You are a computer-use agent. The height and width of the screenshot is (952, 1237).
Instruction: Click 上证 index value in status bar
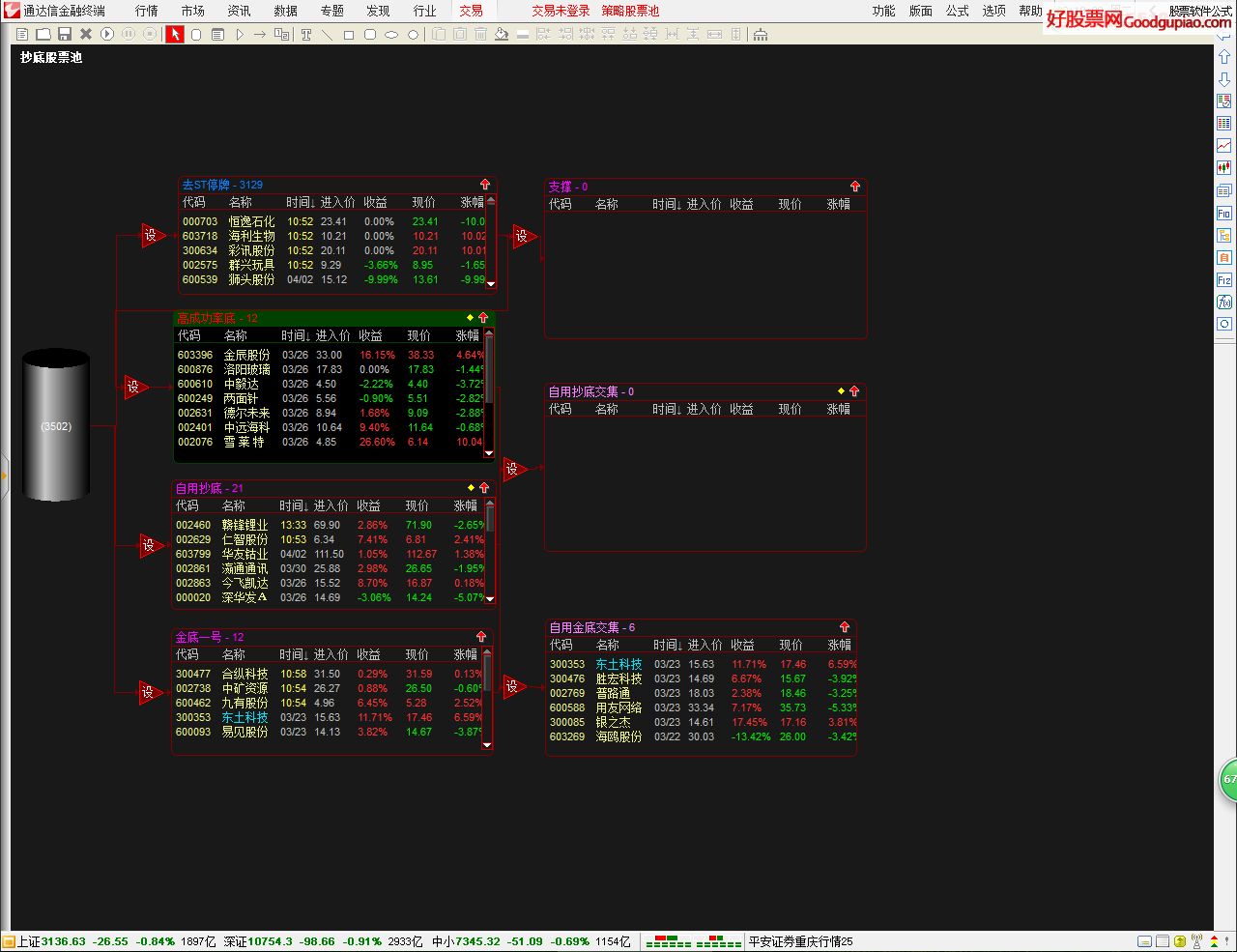pos(63,941)
